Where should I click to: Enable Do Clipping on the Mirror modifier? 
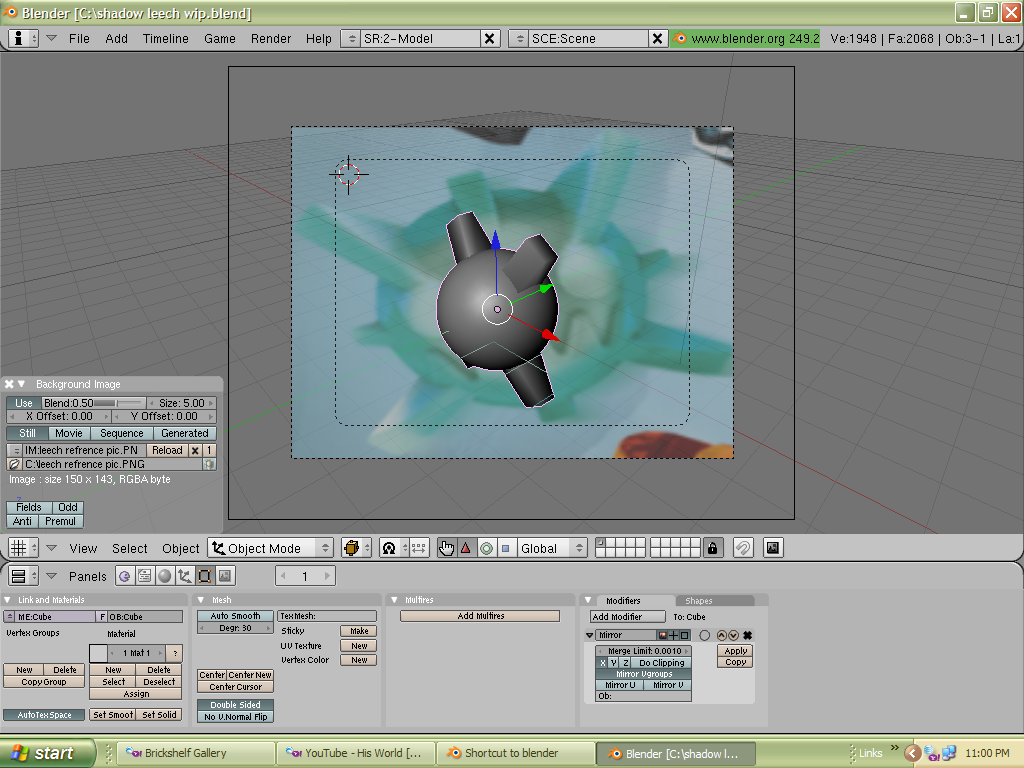[662, 662]
